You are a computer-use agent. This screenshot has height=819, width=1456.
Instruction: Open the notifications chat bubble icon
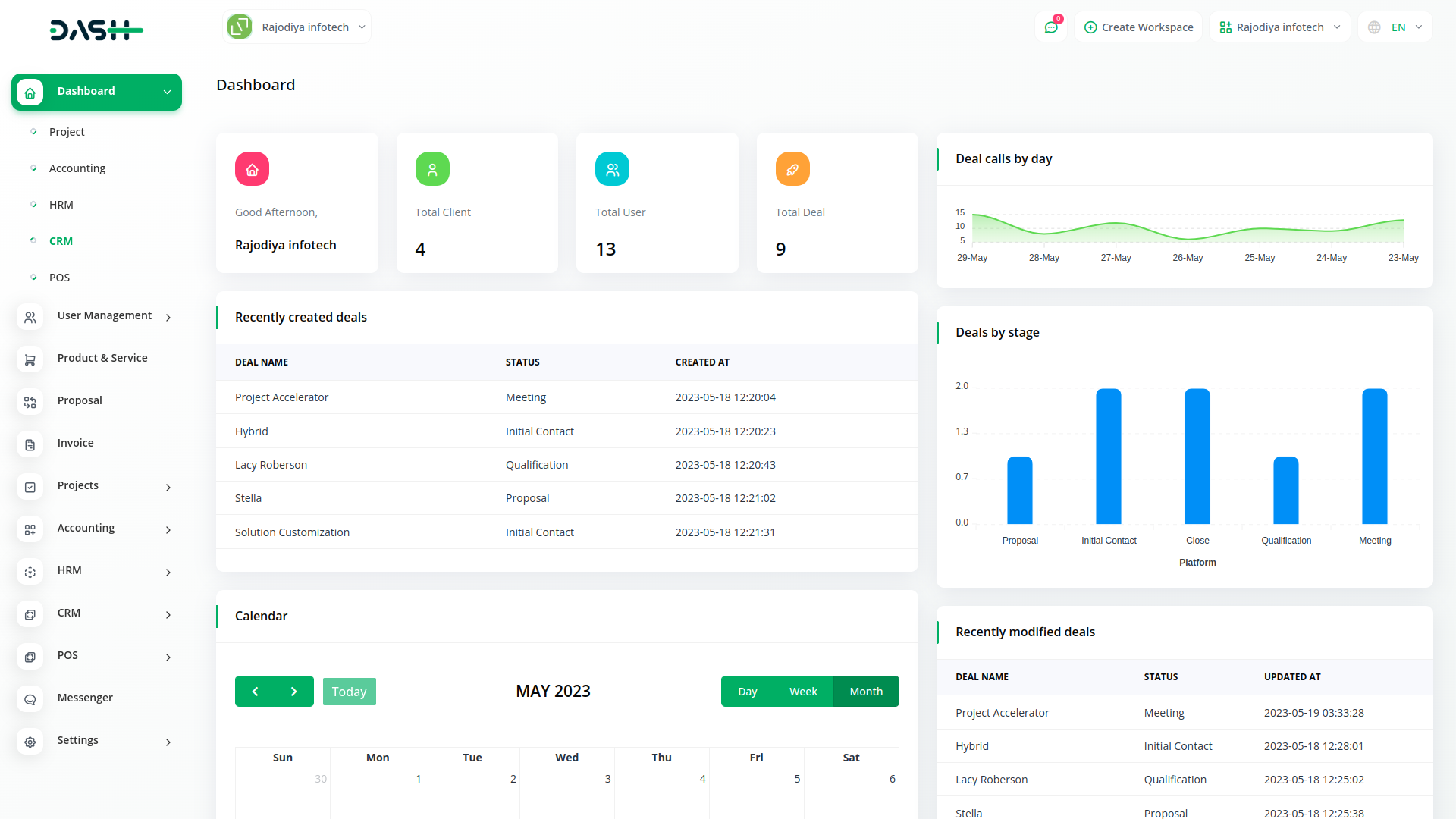point(1051,27)
